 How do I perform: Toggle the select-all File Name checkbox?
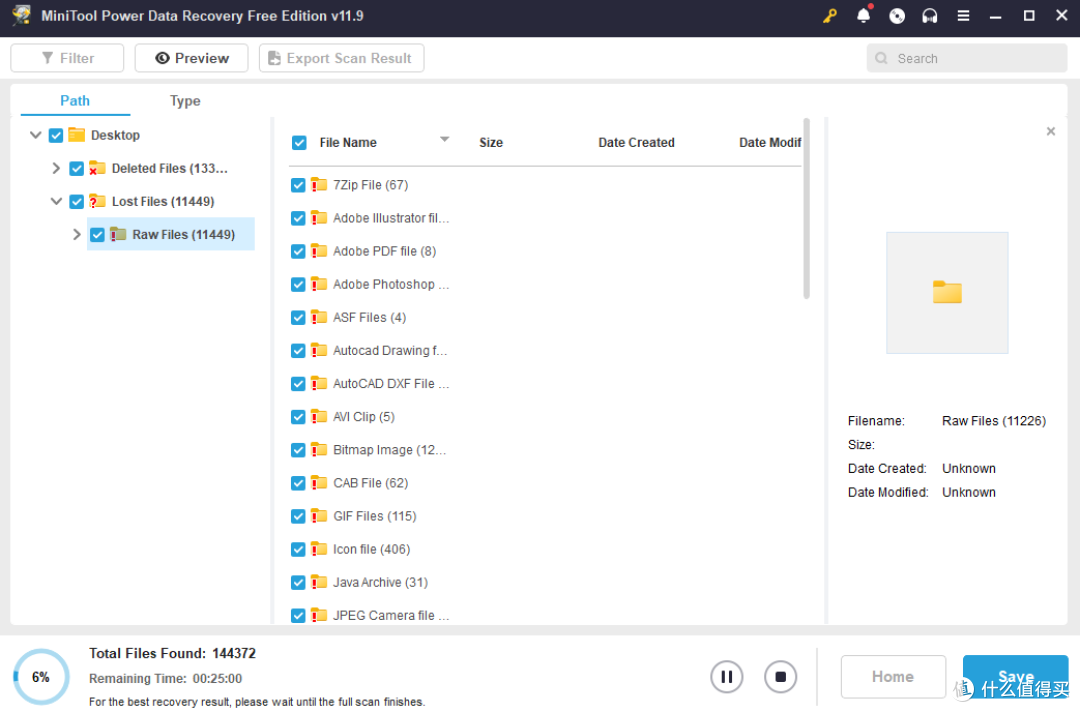pos(299,143)
